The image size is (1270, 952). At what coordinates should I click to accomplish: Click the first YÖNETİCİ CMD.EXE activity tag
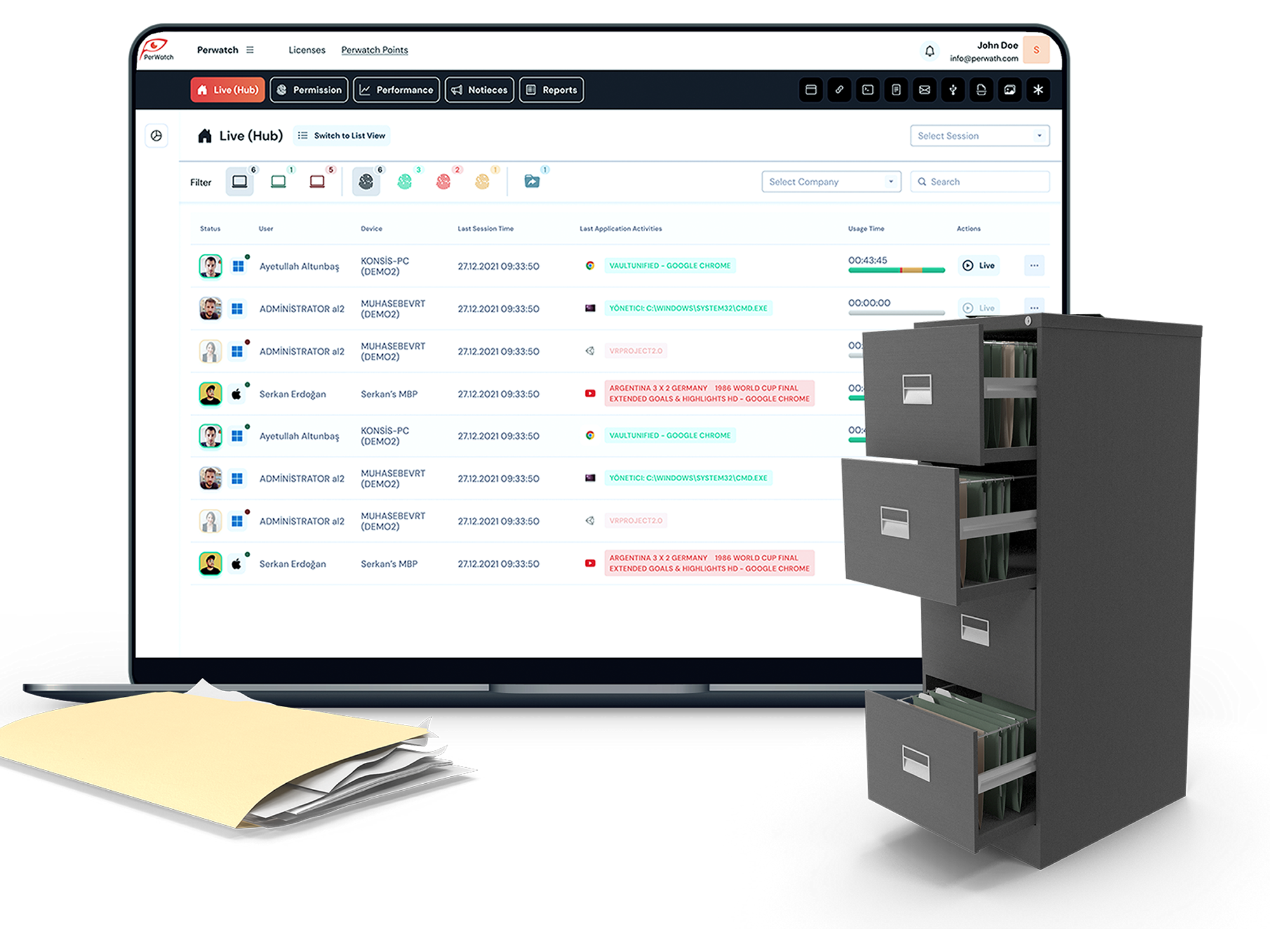(688, 308)
